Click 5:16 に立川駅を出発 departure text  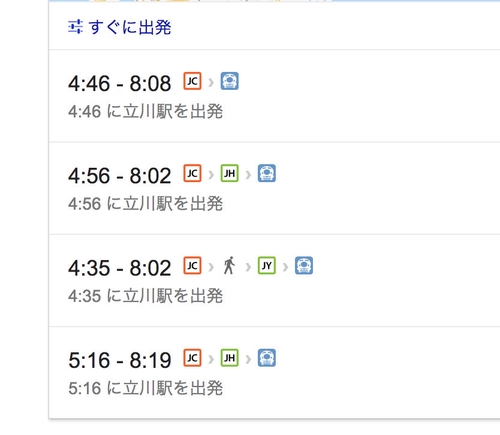pos(146,388)
